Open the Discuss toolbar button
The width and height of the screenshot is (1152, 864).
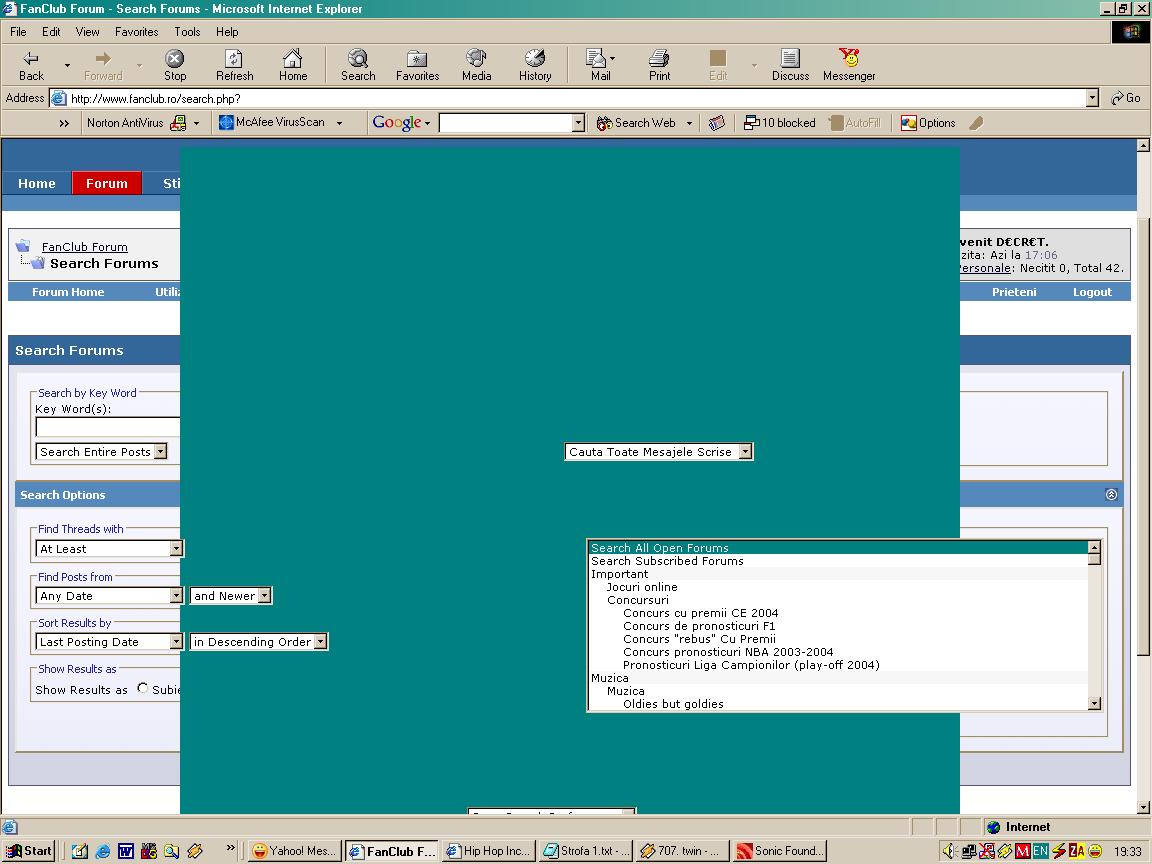790,65
